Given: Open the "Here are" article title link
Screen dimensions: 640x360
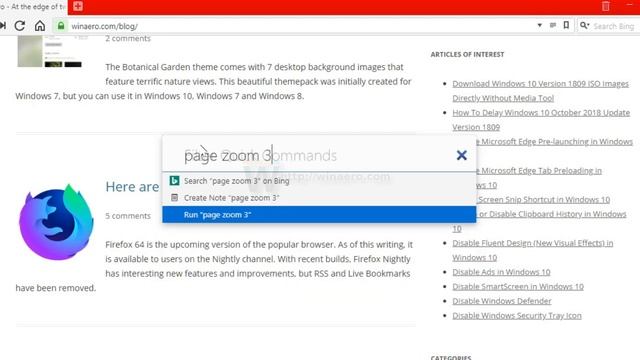Looking at the screenshot, I should [x=132, y=187].
